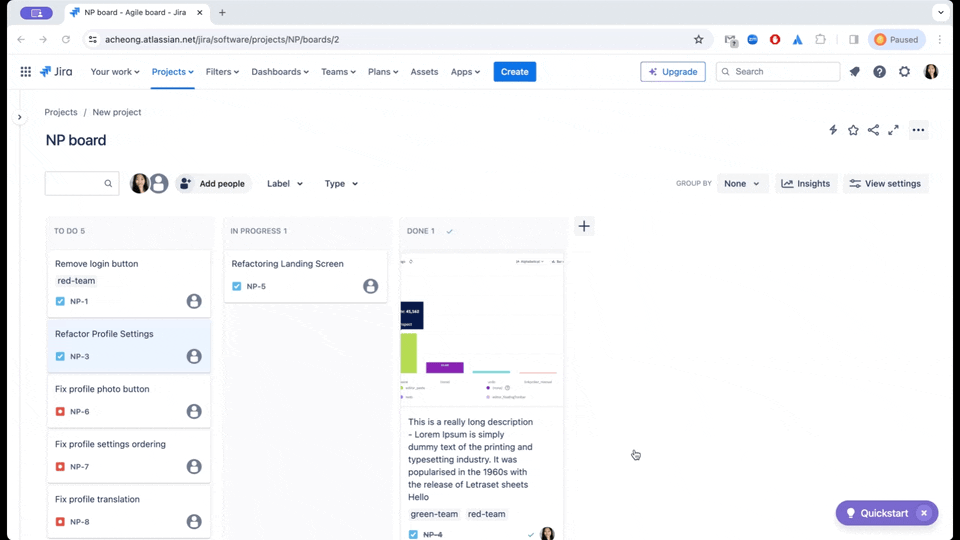Open the profile avatar in Jira header
This screenshot has height=540, width=960.
pos(931,72)
